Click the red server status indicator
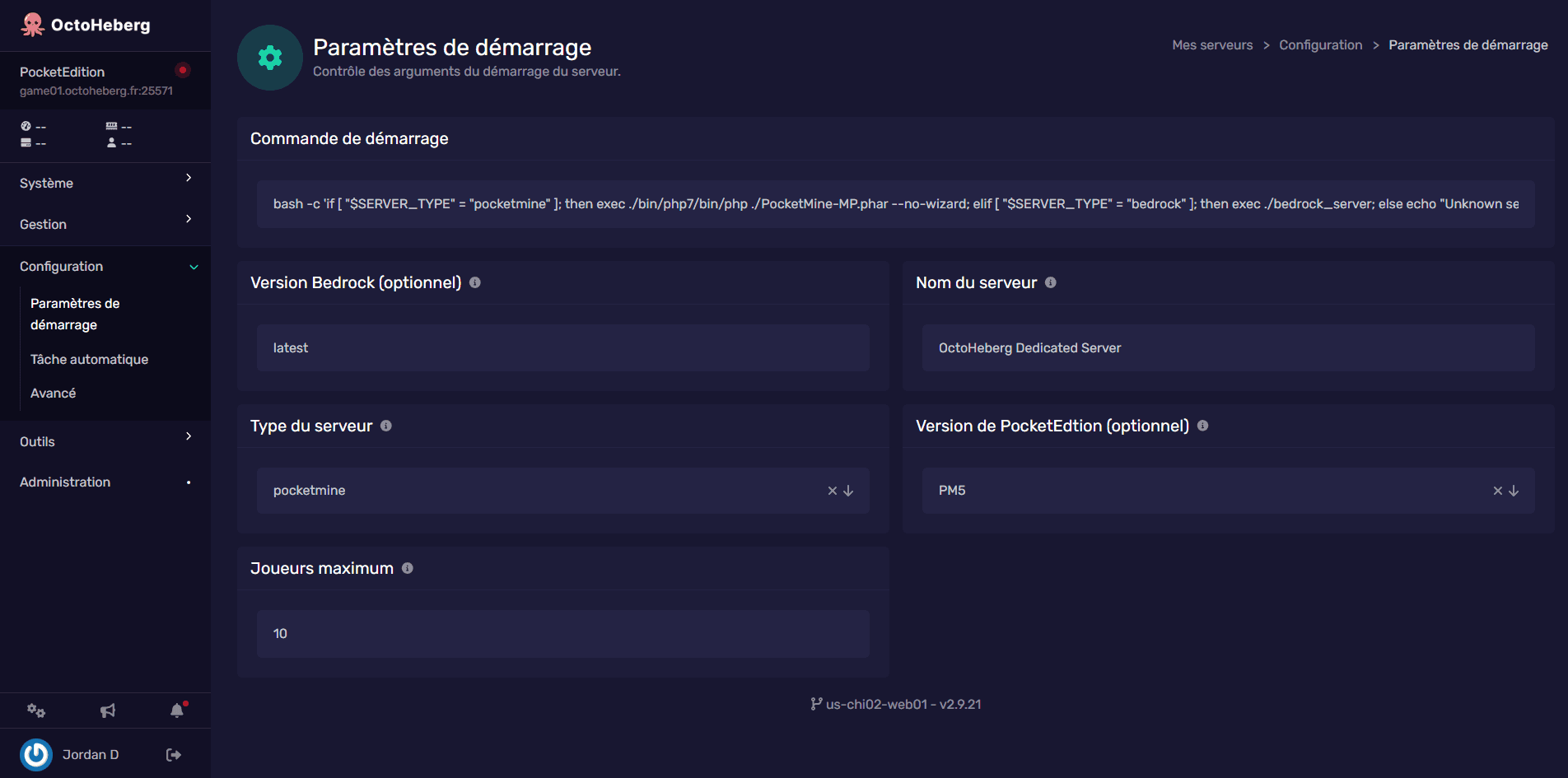Image resolution: width=1568 pixels, height=778 pixels. pyautogui.click(x=183, y=70)
